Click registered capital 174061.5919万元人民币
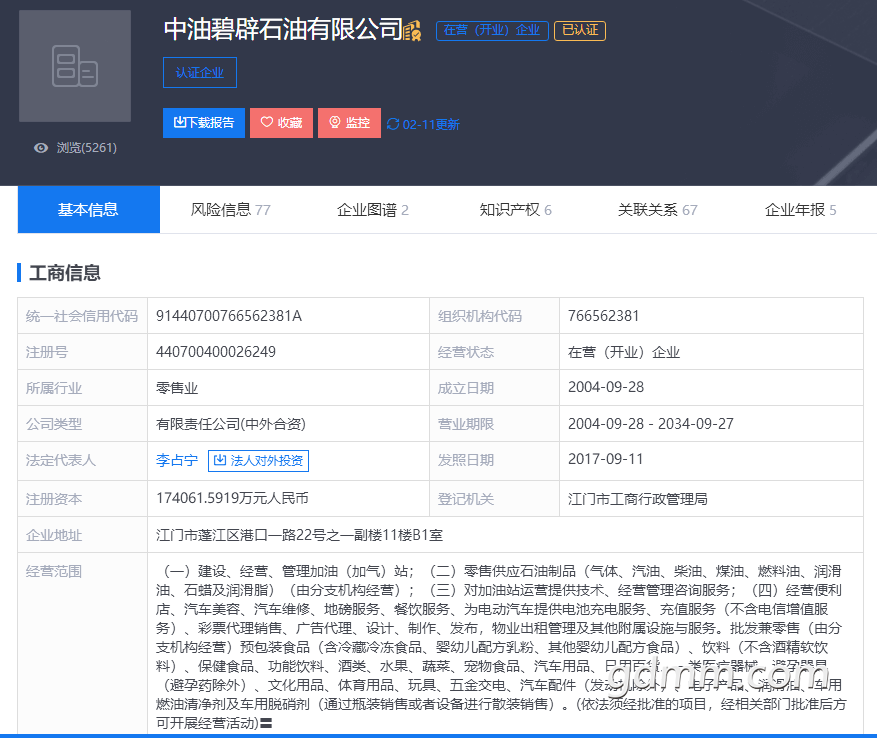This screenshot has width=877, height=738. coord(232,498)
